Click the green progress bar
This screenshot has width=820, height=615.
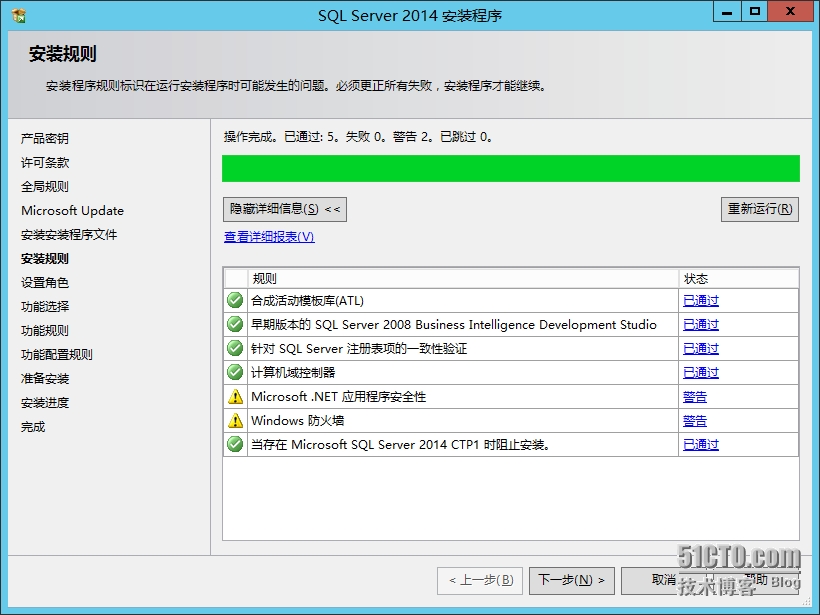pyautogui.click(x=511, y=168)
